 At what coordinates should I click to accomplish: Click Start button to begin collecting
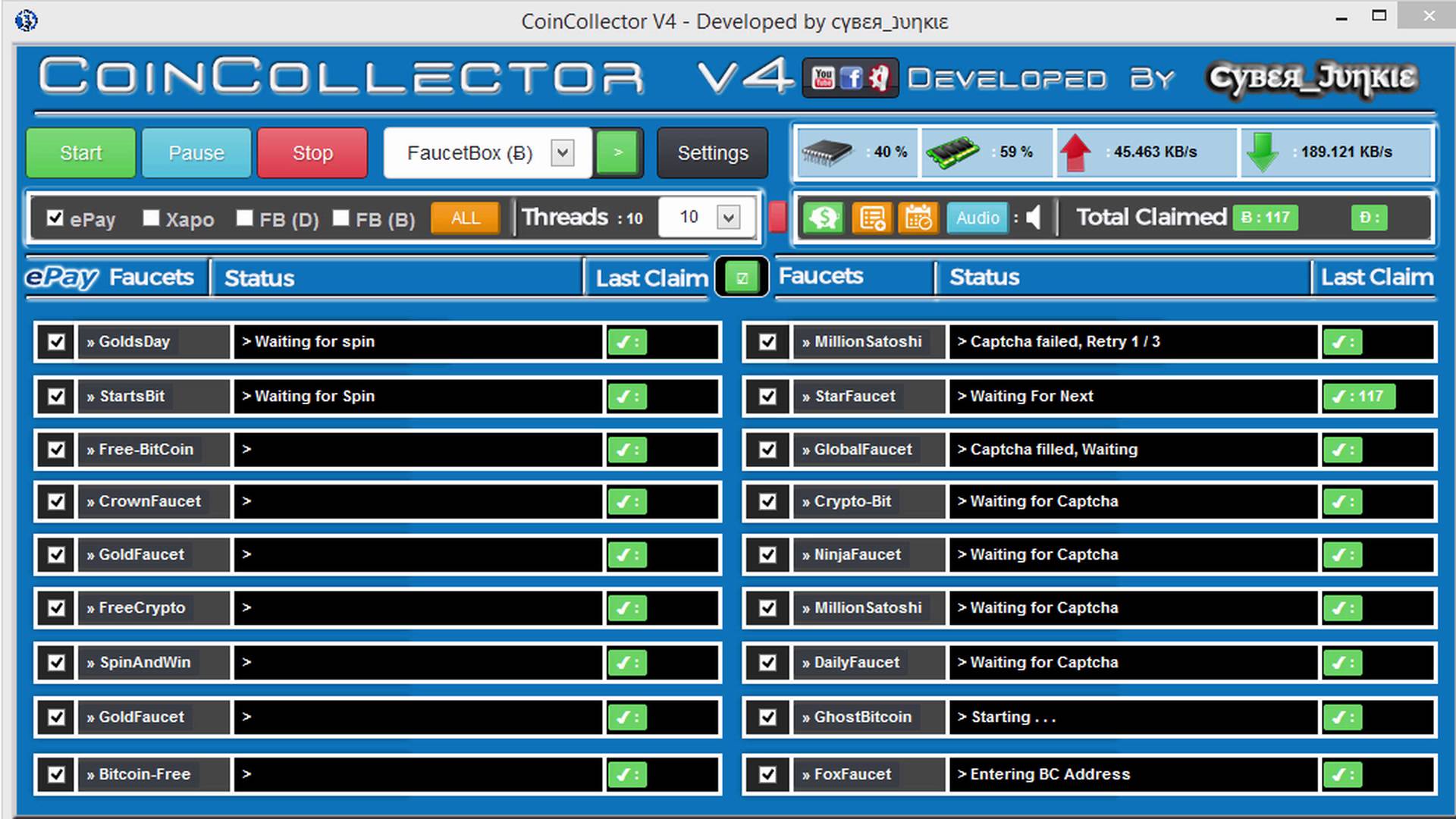[80, 152]
